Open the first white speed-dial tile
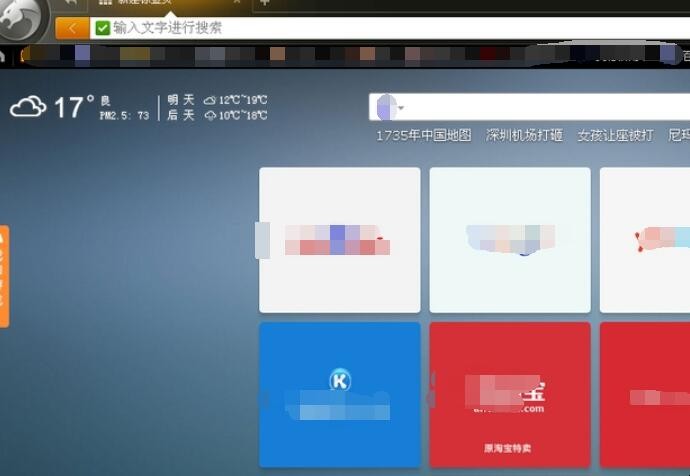690x476 pixels. coord(339,240)
